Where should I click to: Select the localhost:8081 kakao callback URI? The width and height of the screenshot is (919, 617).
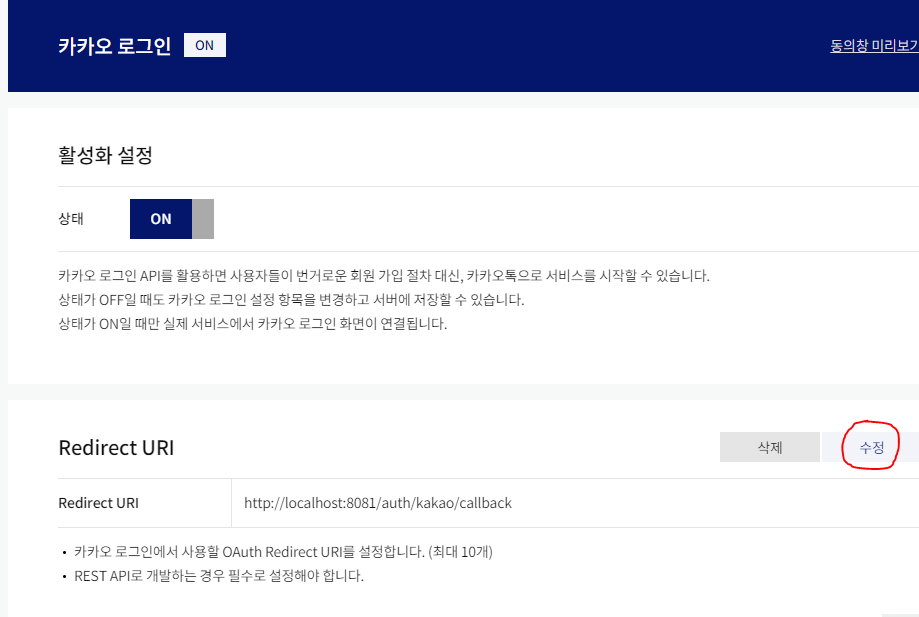(378, 503)
